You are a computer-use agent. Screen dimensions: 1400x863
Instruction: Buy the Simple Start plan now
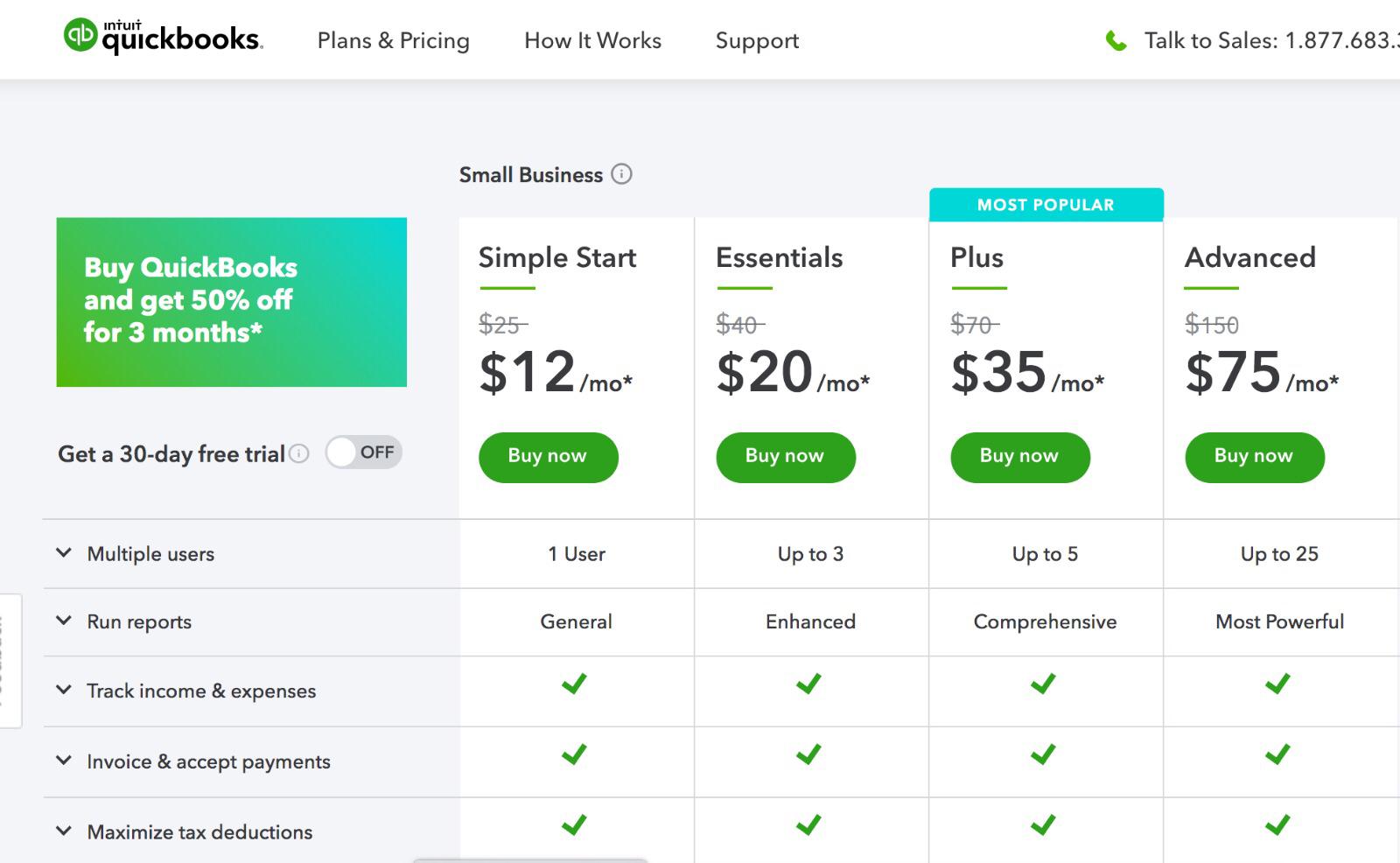[x=548, y=456]
